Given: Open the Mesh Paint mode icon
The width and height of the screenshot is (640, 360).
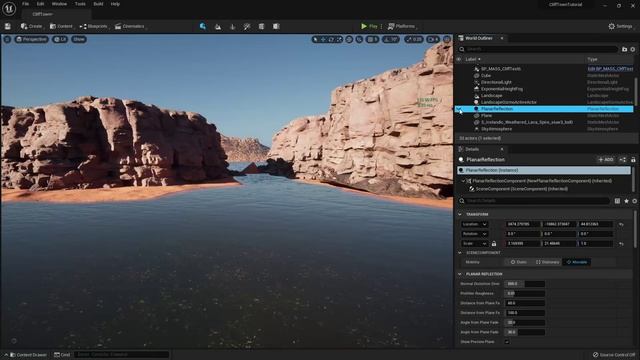Looking at the screenshot, I should point(247,27).
